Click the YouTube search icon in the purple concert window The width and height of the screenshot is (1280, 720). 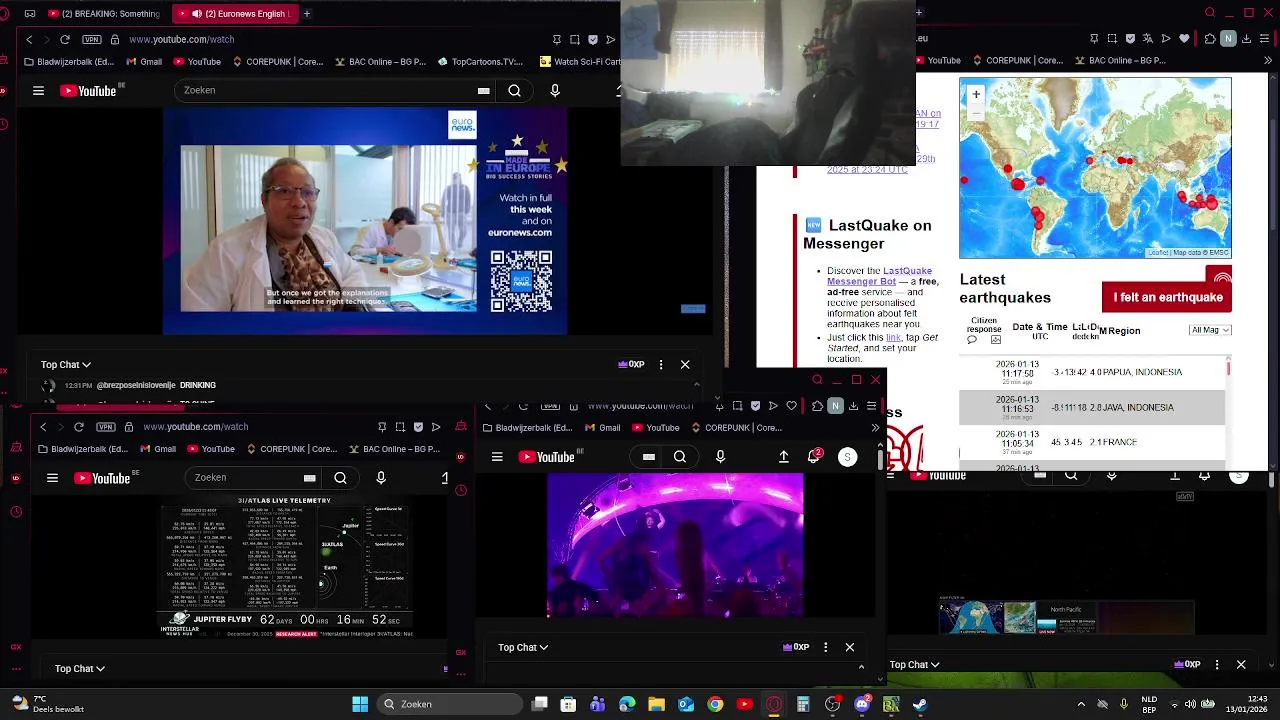pyautogui.click(x=680, y=457)
